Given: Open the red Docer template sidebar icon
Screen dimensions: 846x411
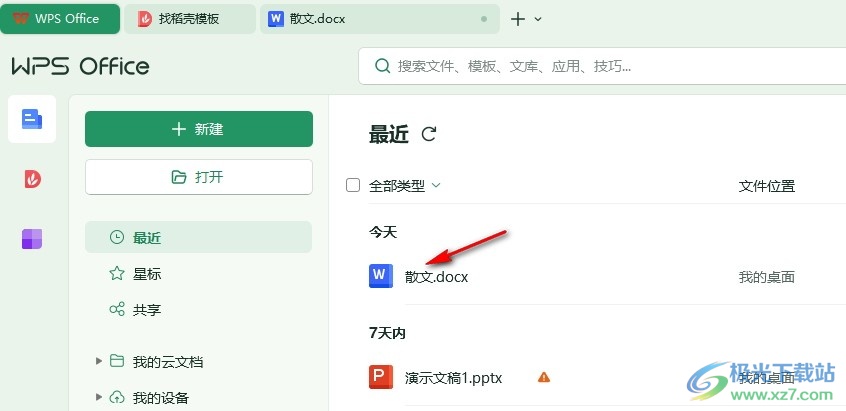Looking at the screenshot, I should (32, 179).
